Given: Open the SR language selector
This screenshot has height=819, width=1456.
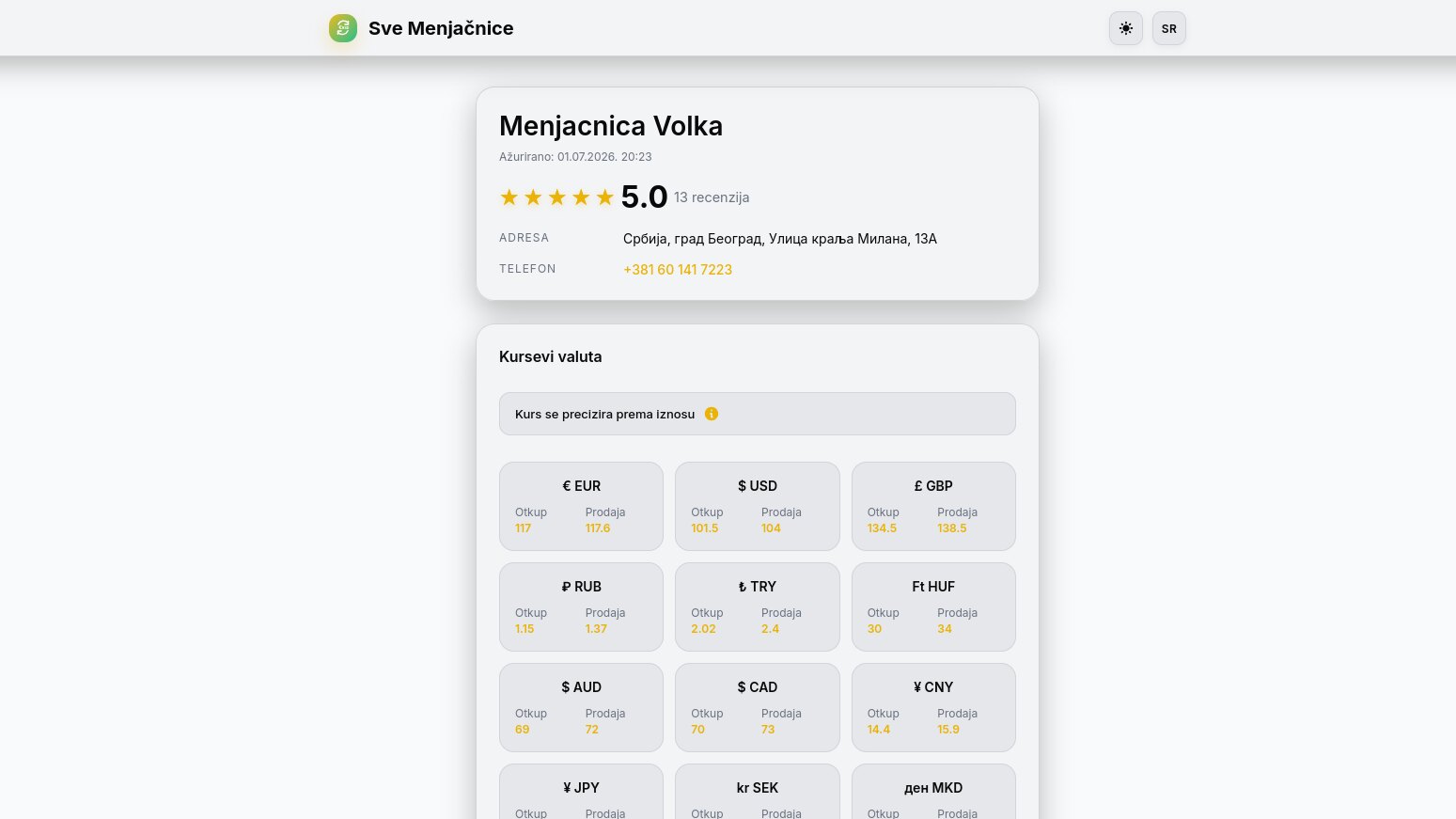Looking at the screenshot, I should tap(1169, 28).
